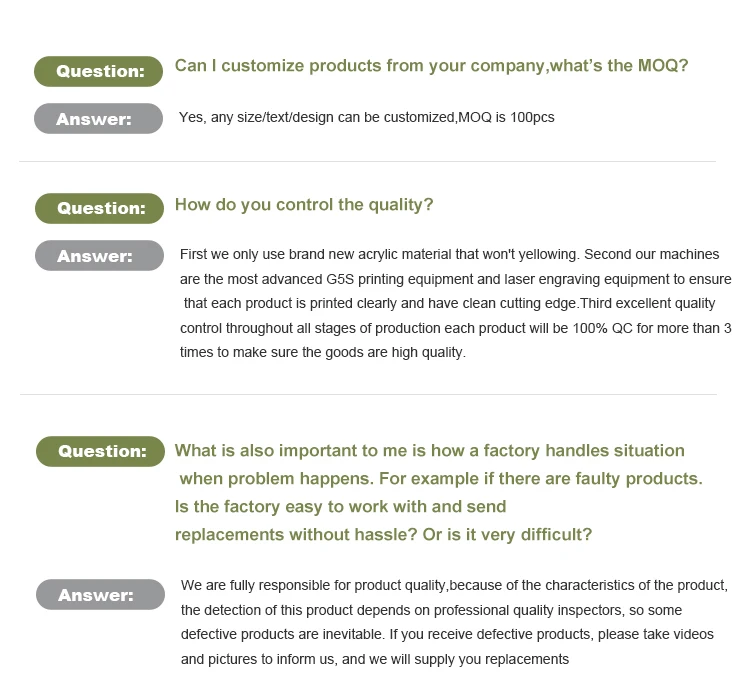Image resolution: width=750 pixels, height=700 pixels.
Task: Click the line "We are fully responsible for product quality"
Action: [x=454, y=586]
